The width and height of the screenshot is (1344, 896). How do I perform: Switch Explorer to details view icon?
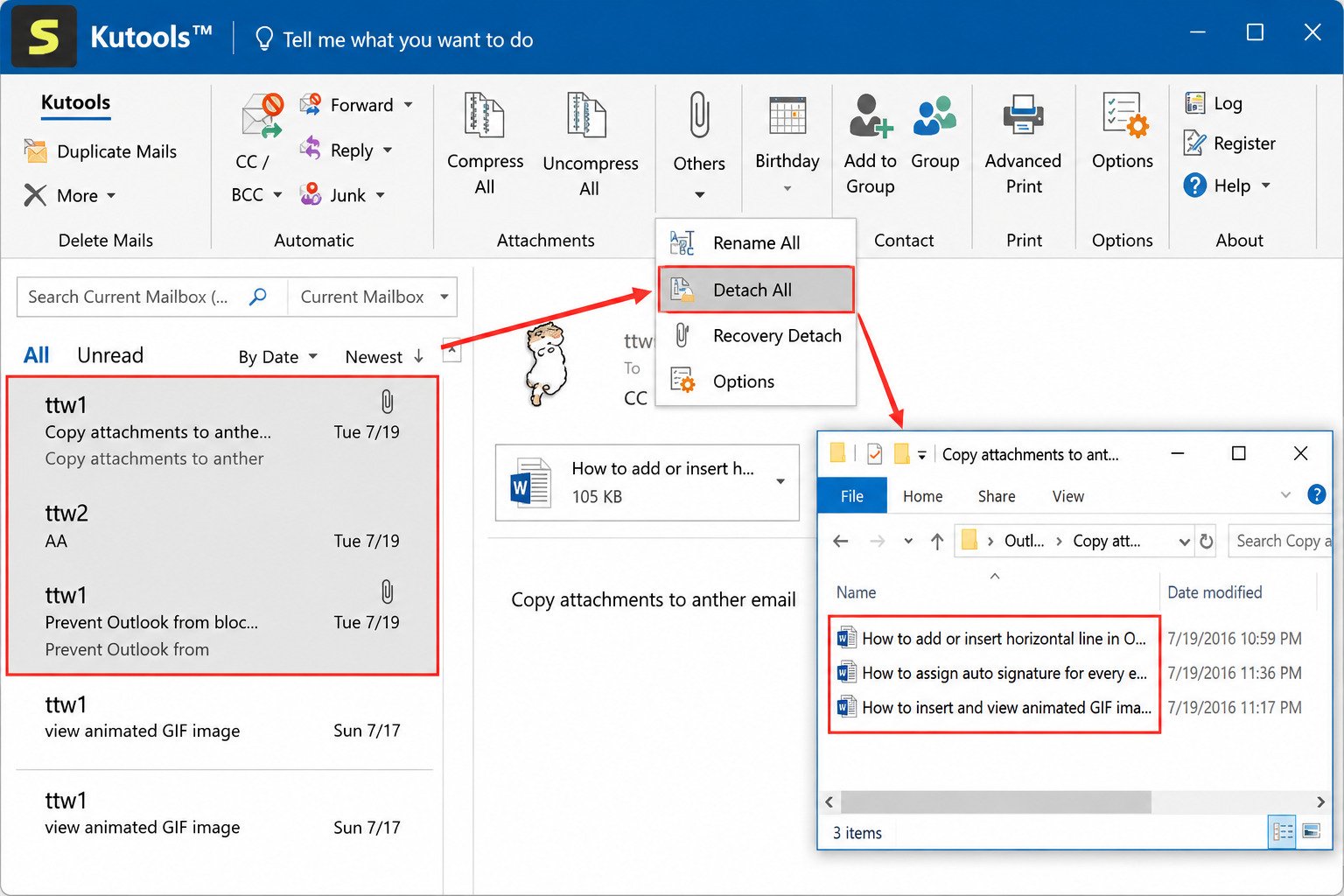[x=1282, y=831]
